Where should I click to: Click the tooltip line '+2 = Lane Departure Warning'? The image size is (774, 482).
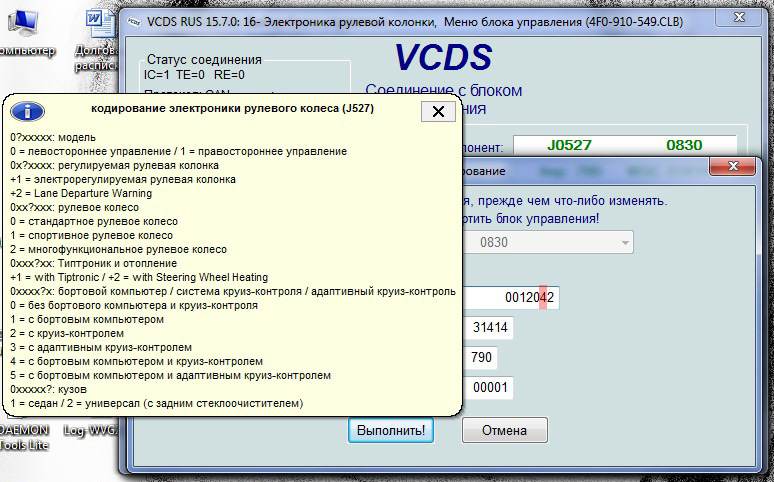[x=81, y=193]
